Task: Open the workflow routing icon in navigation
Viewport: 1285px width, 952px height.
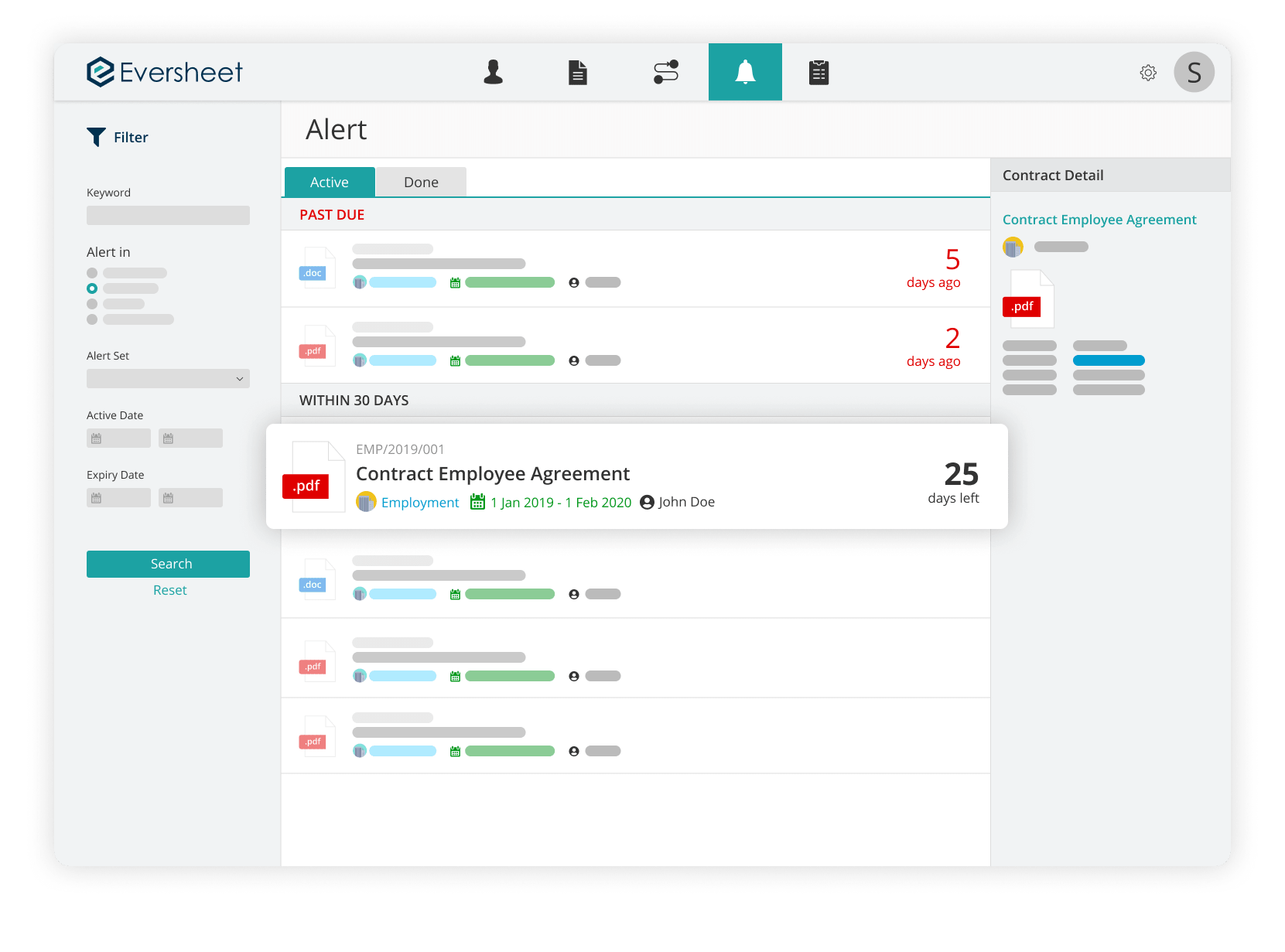Action: click(x=665, y=73)
